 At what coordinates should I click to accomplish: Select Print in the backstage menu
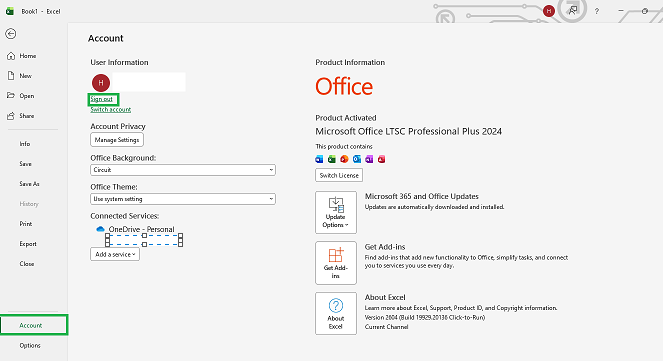[x=25, y=224]
